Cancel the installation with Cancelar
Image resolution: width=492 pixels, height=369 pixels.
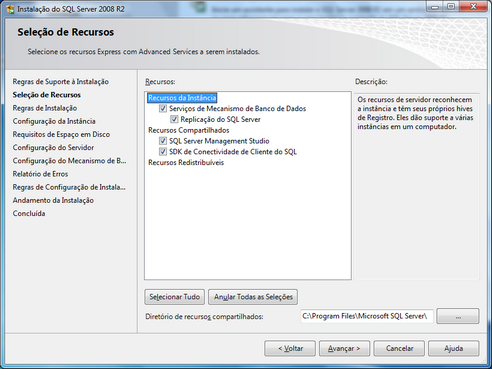pos(399,348)
